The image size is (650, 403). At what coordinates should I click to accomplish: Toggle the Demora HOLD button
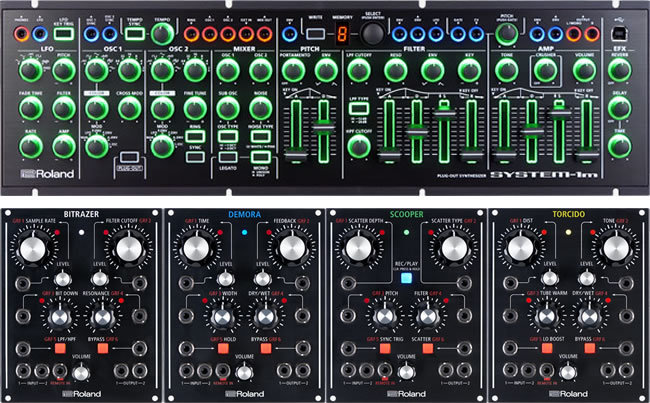point(223,348)
